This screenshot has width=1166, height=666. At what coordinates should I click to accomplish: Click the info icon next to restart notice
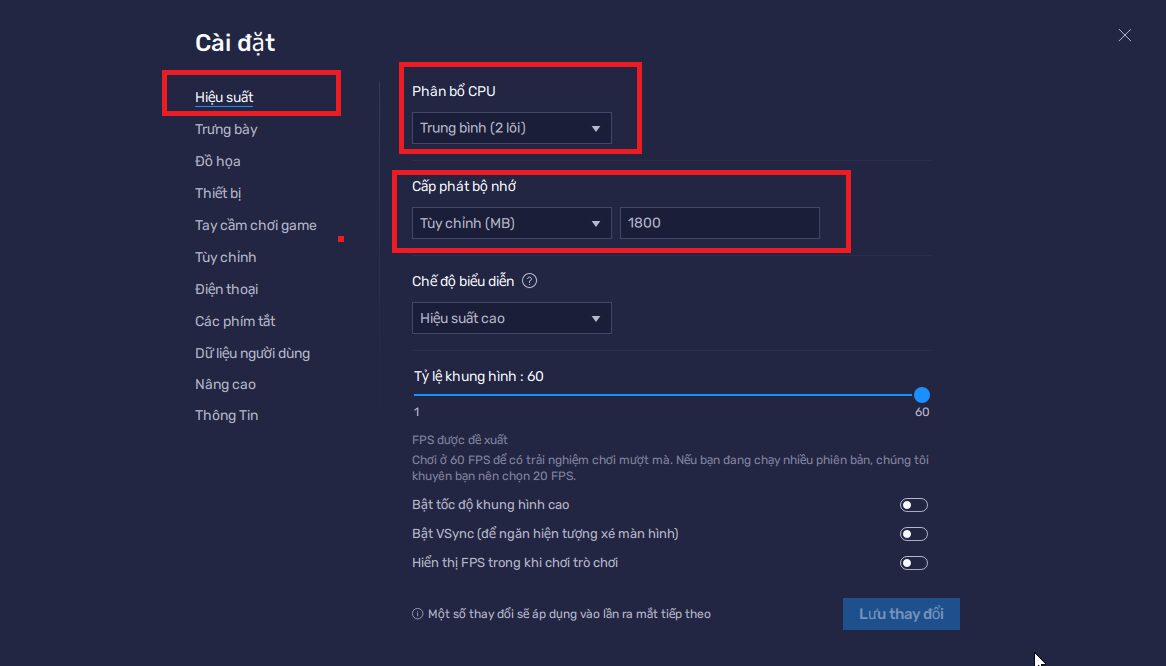pos(418,614)
